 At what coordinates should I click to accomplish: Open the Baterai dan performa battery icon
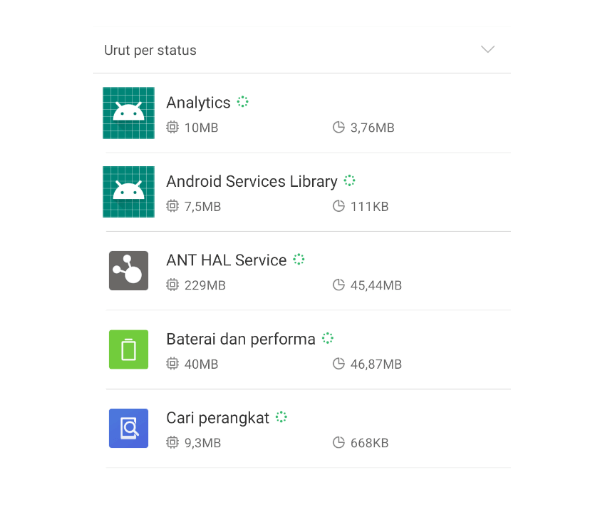pyautogui.click(x=129, y=350)
